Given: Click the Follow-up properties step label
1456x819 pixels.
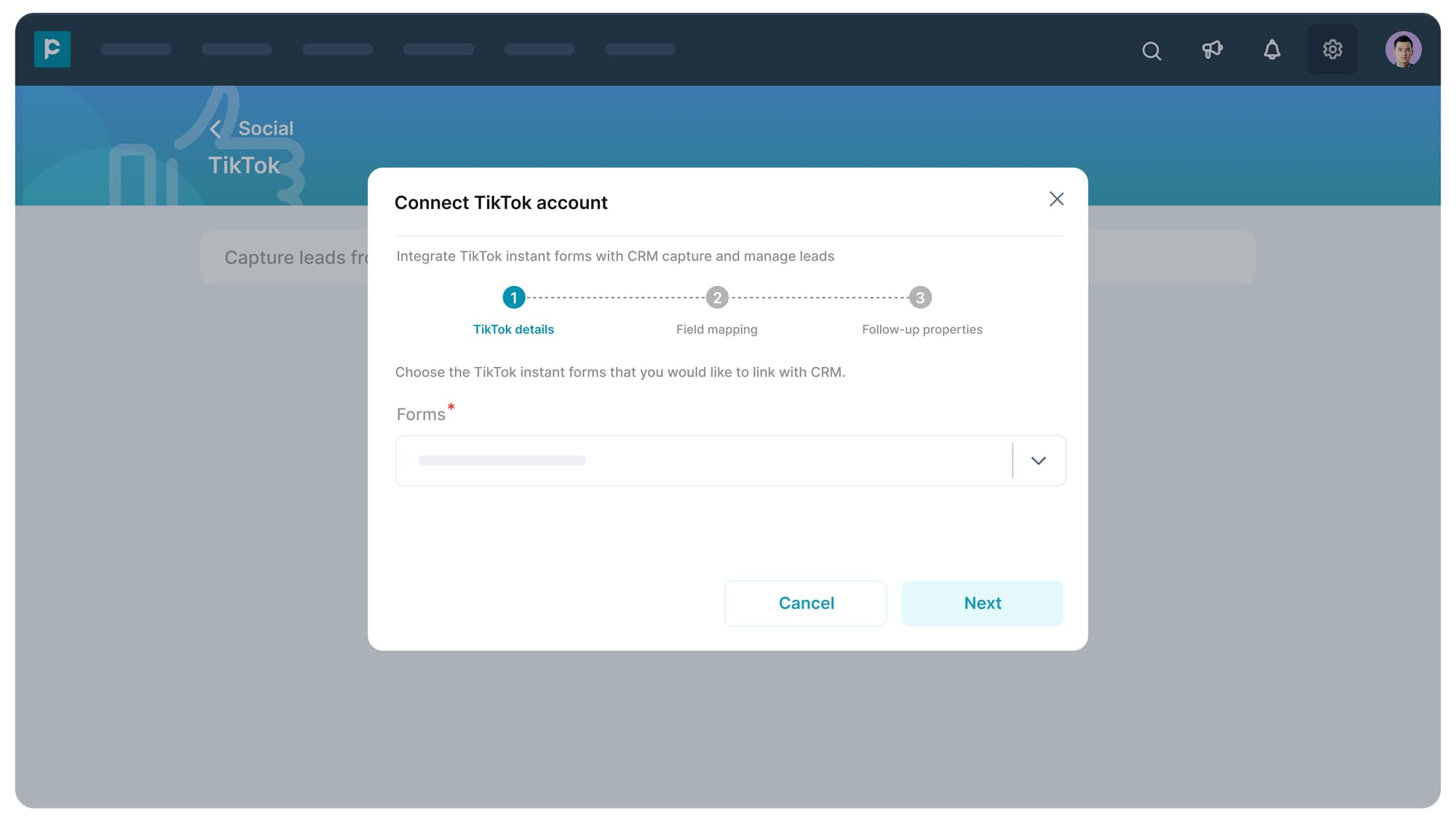Looking at the screenshot, I should tap(922, 330).
